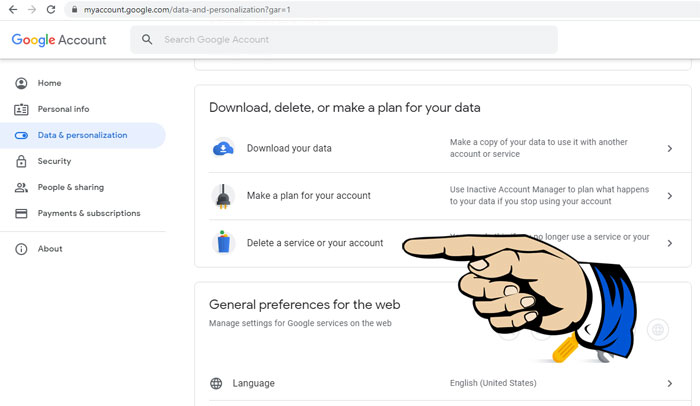Click the address bar URL

(187, 9)
